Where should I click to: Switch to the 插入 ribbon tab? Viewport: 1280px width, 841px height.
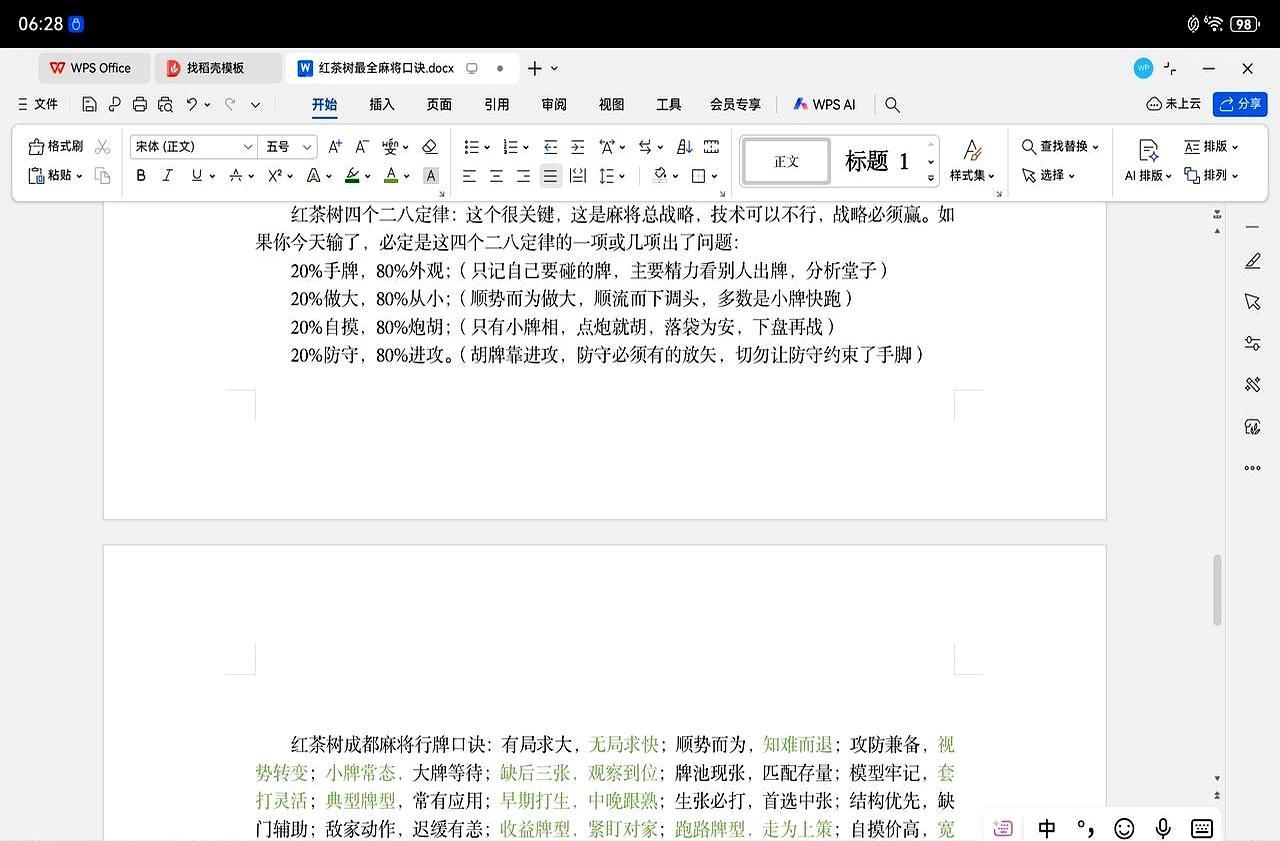pos(381,104)
